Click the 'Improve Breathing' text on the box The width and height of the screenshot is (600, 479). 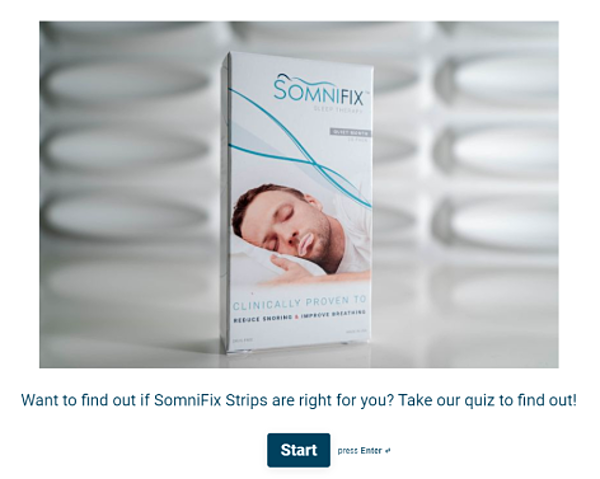(x=333, y=314)
